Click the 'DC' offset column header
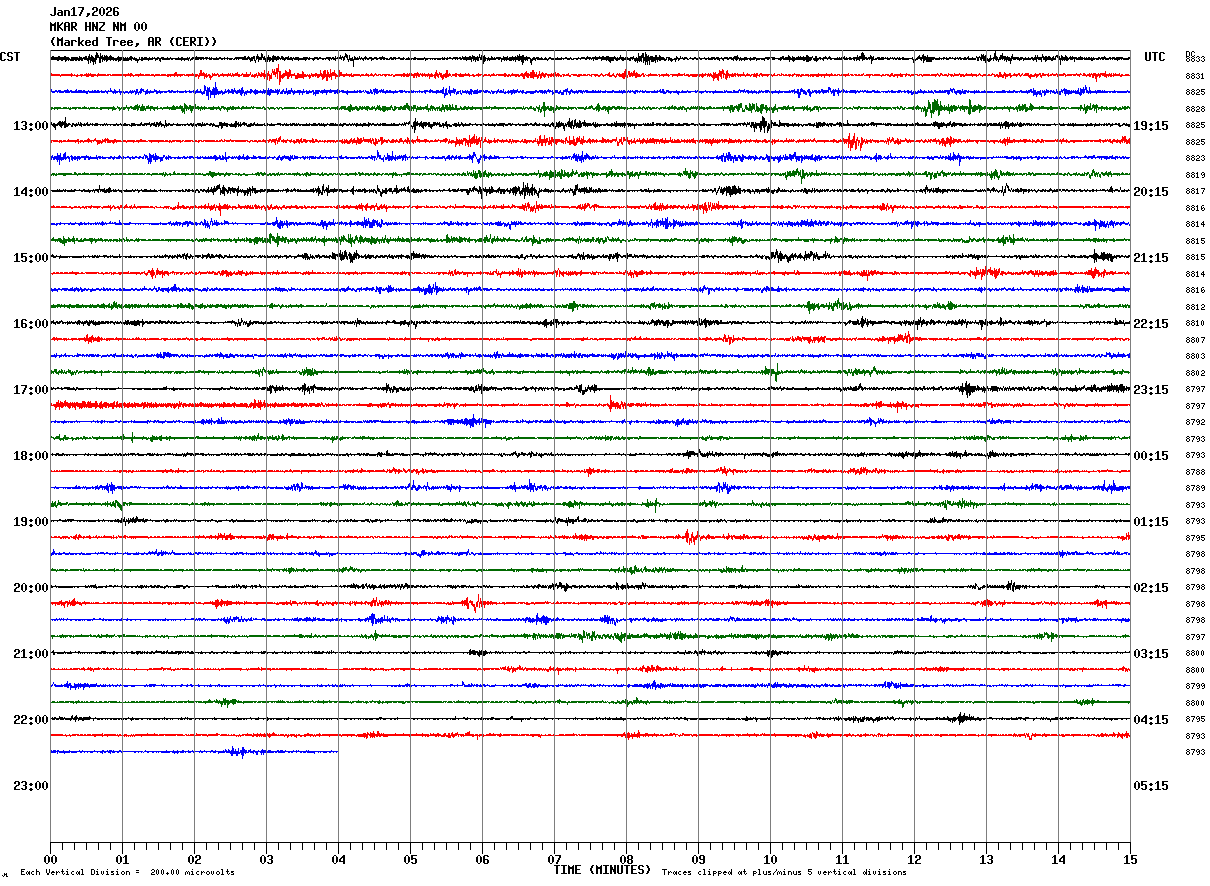 pyautogui.click(x=1190, y=54)
